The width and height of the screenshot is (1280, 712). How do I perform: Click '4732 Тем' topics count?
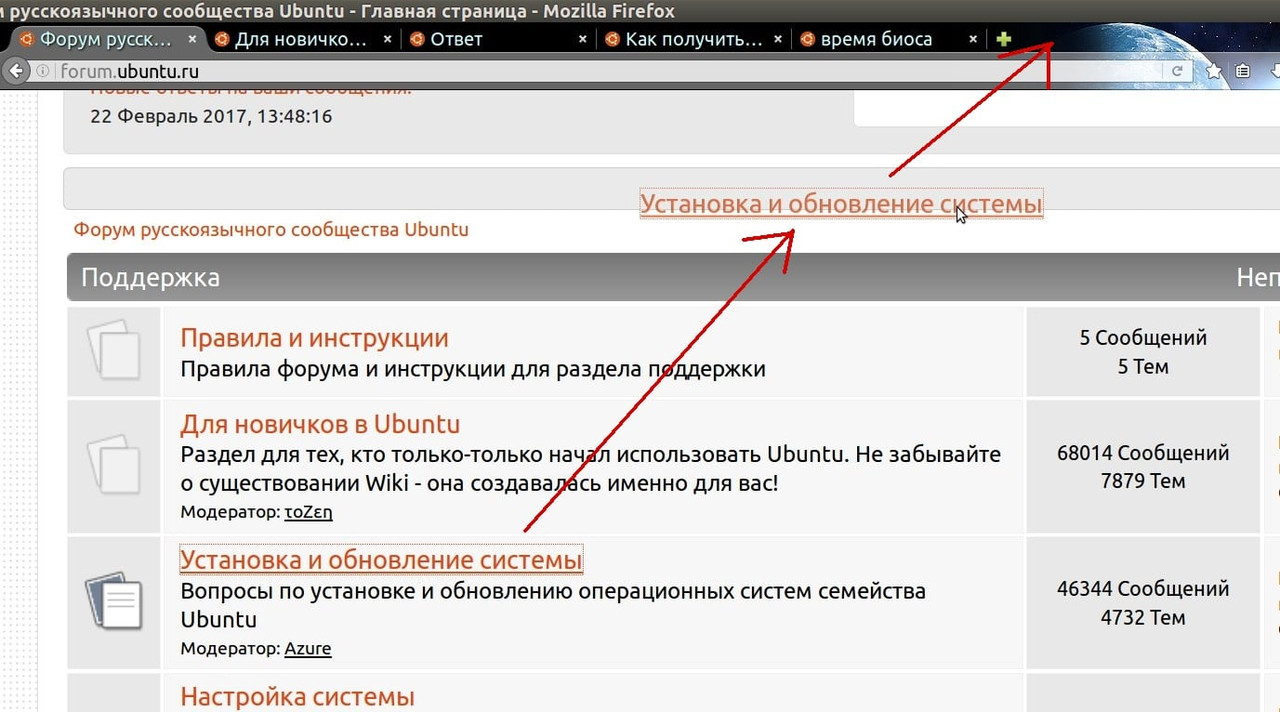(1143, 617)
